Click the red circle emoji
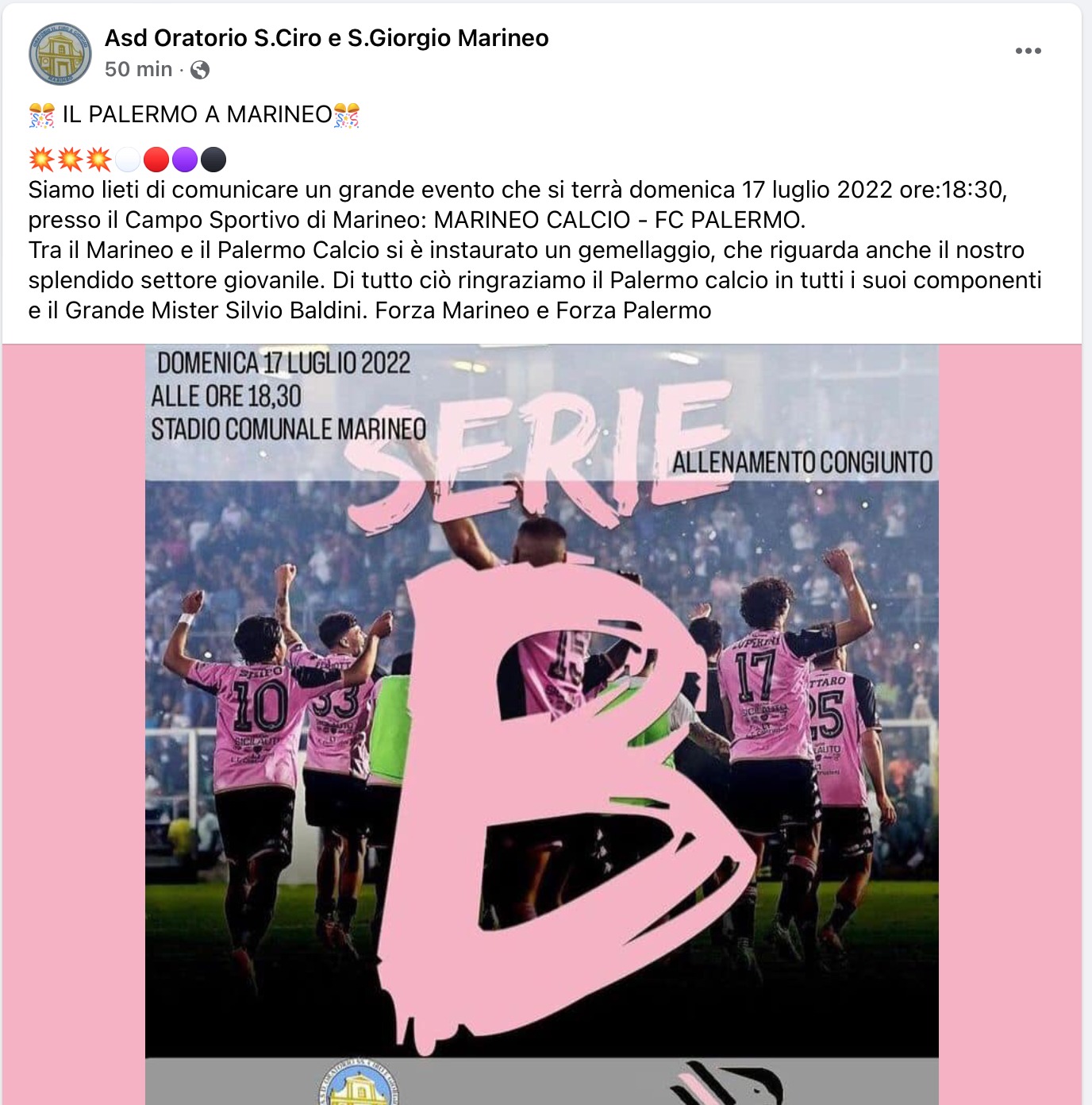The image size is (1092, 1105). (x=156, y=160)
